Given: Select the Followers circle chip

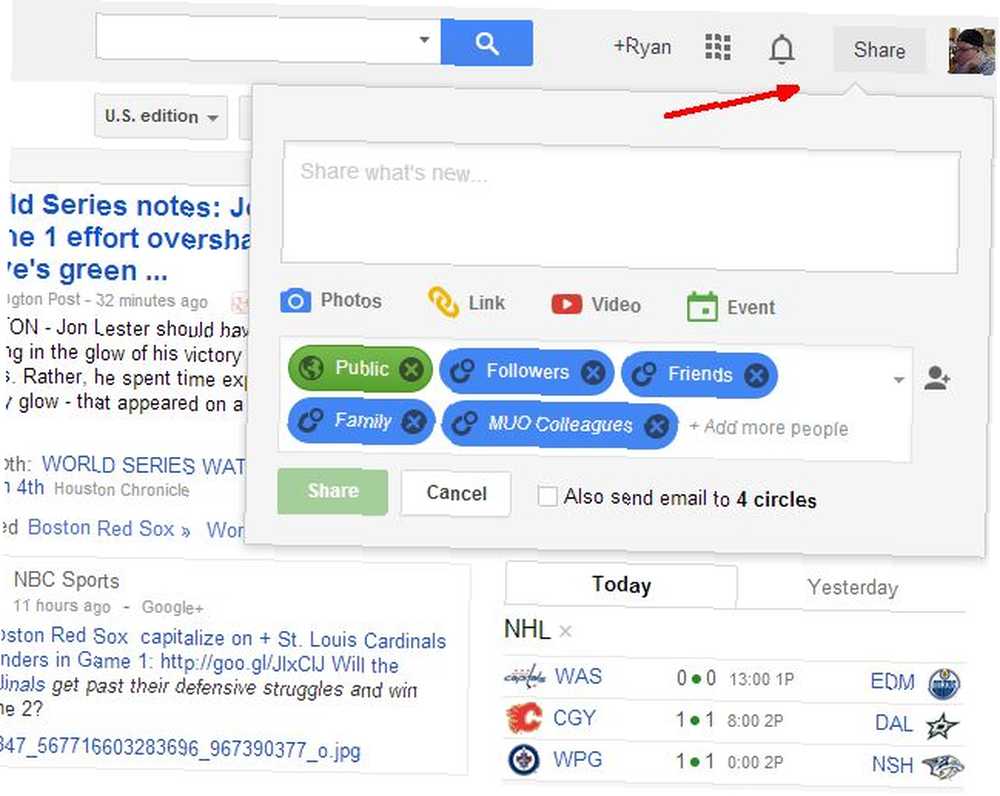Looking at the screenshot, I should 527,371.
